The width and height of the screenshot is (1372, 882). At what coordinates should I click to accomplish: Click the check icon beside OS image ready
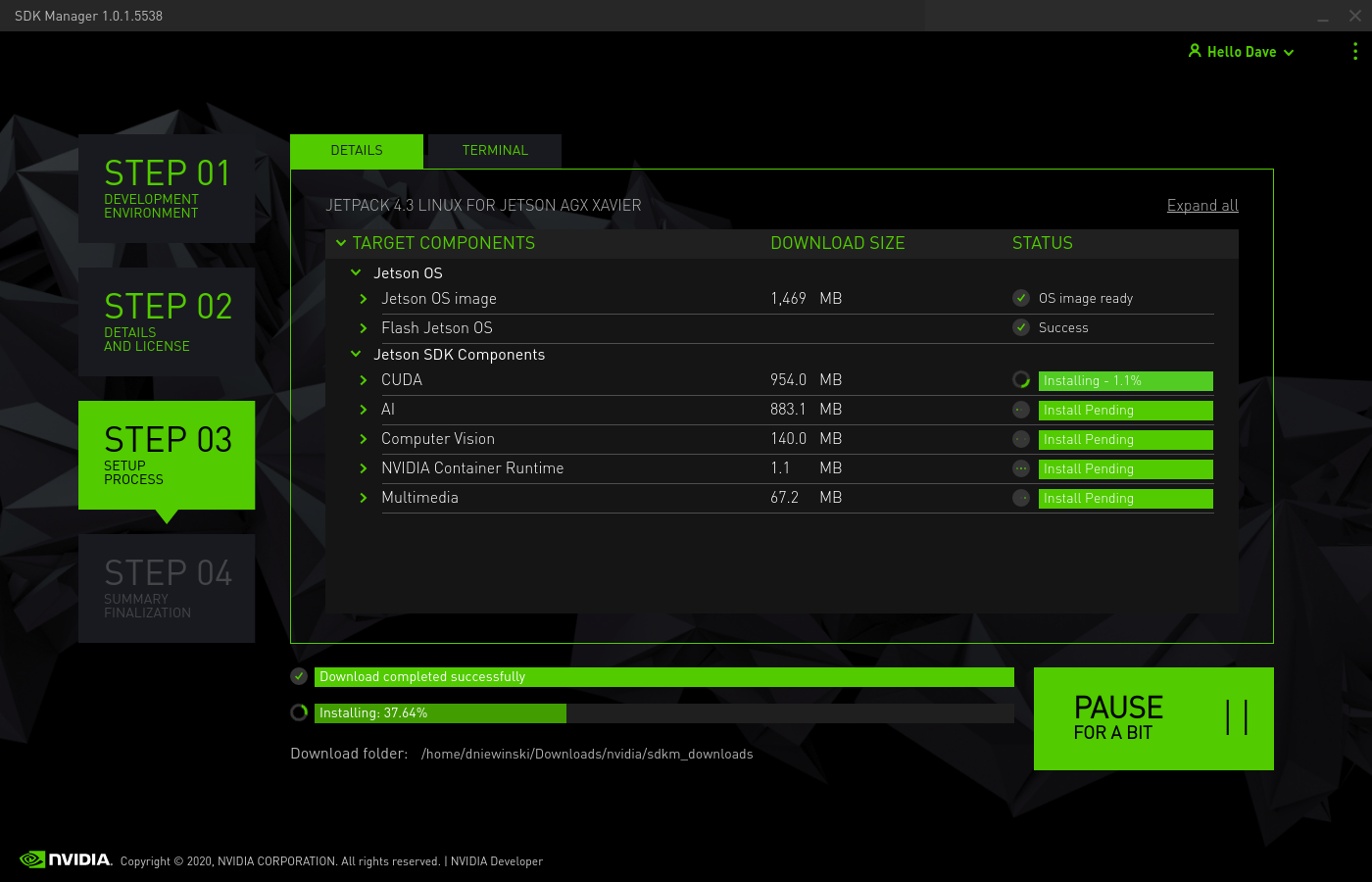(1021, 298)
